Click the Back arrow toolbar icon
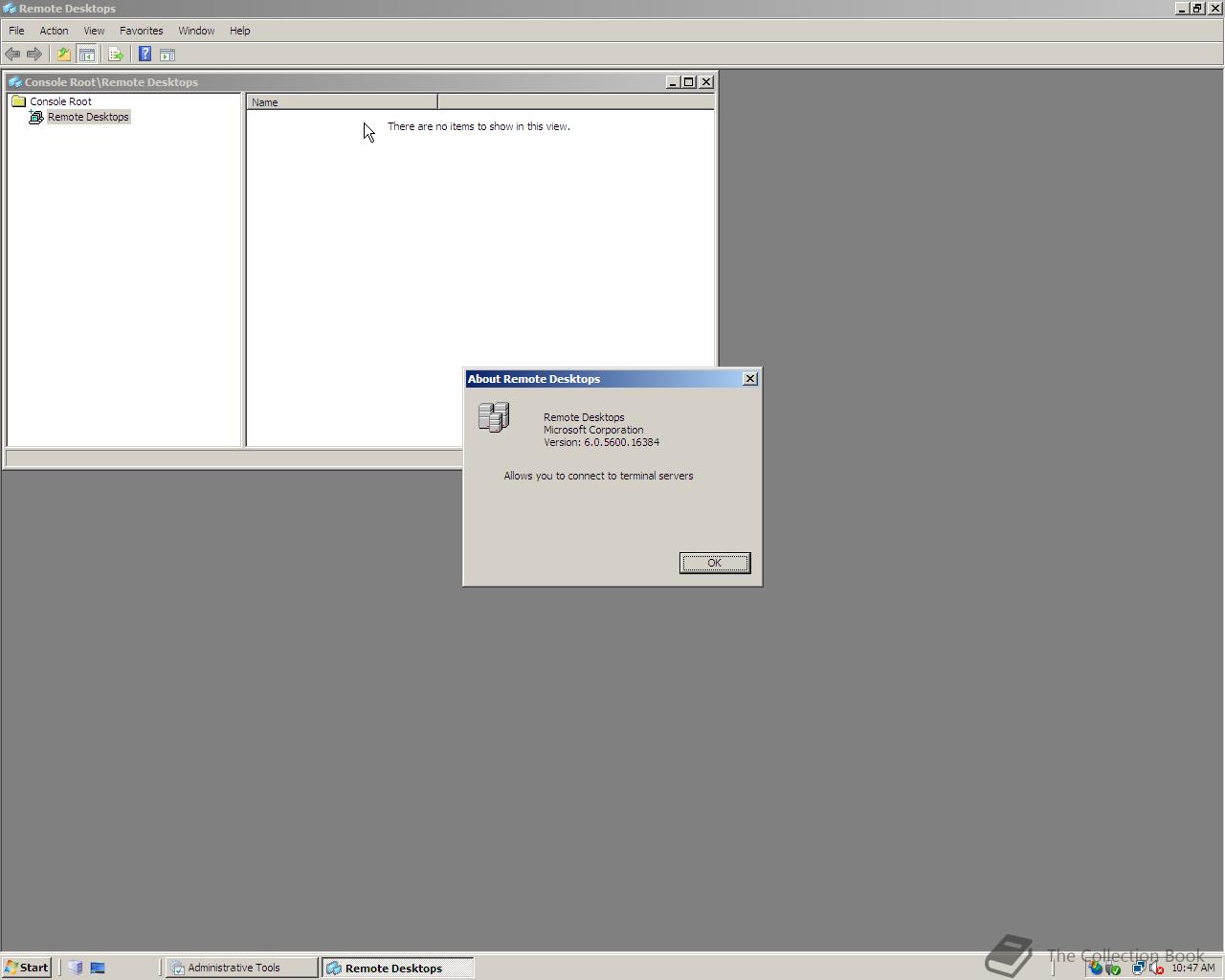This screenshot has width=1225, height=980. 12,55
